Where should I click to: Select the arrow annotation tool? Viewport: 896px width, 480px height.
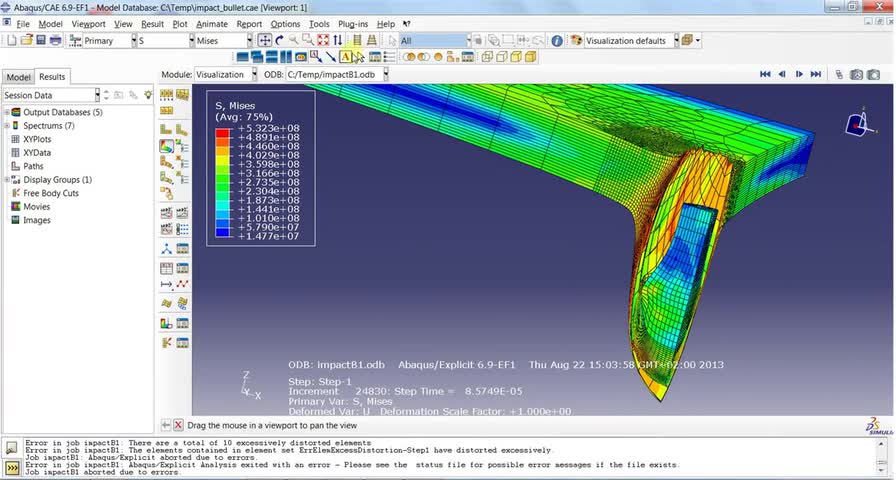point(331,57)
